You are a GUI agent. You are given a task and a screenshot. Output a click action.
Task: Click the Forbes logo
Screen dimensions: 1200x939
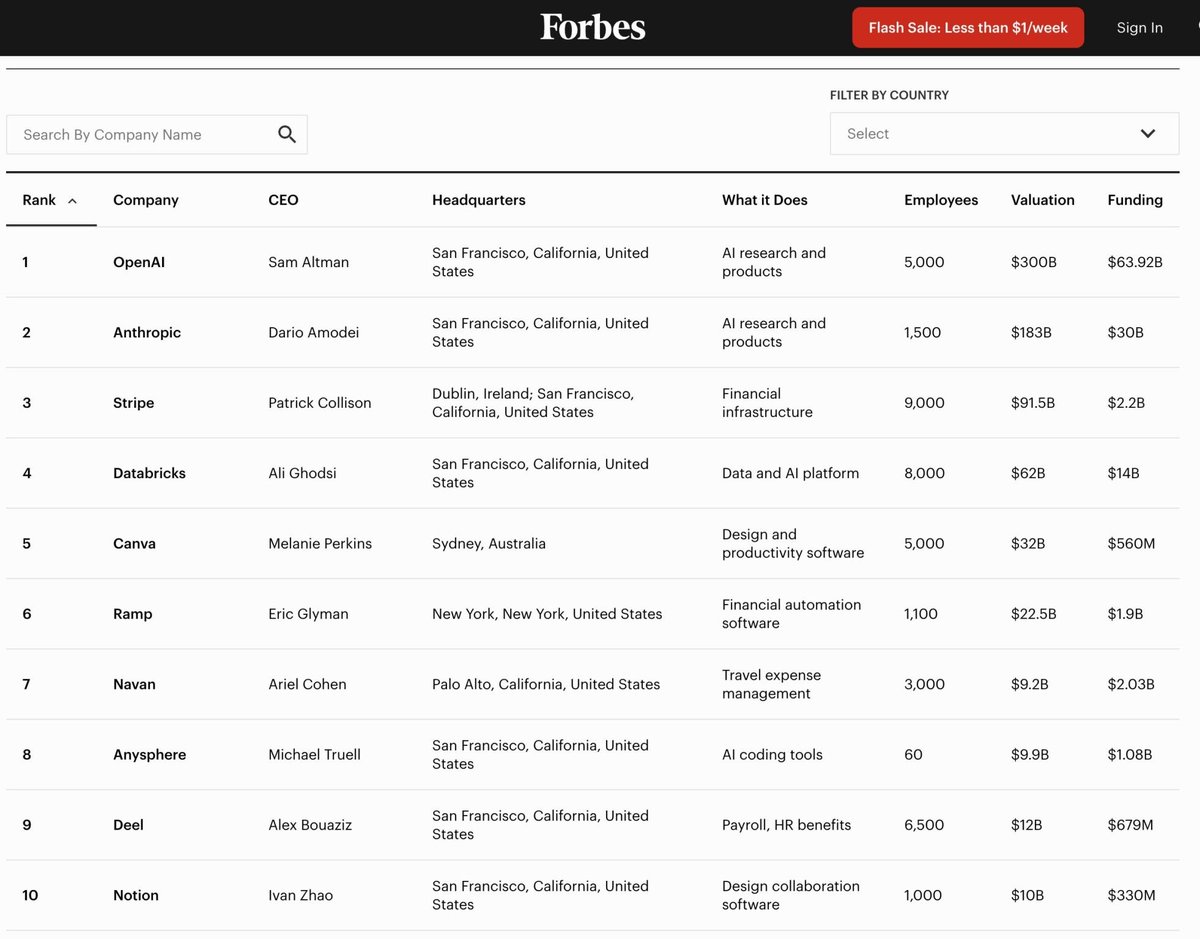click(x=593, y=27)
